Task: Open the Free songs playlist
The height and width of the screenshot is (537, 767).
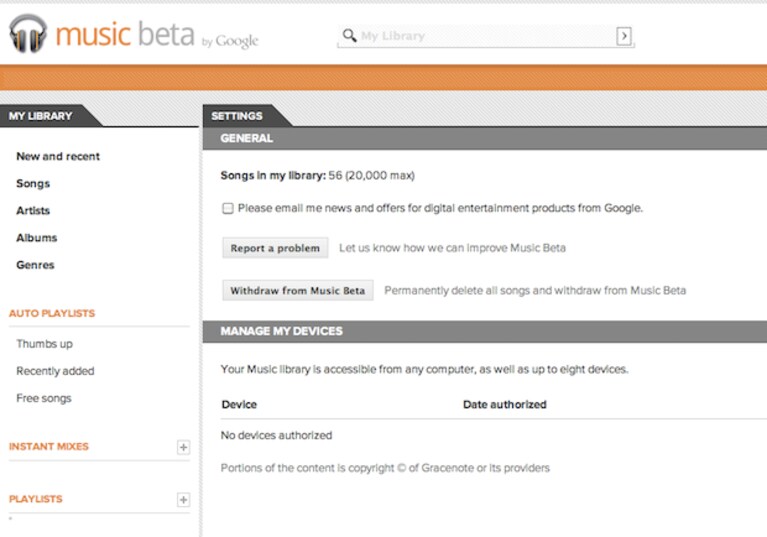Action: (x=44, y=398)
